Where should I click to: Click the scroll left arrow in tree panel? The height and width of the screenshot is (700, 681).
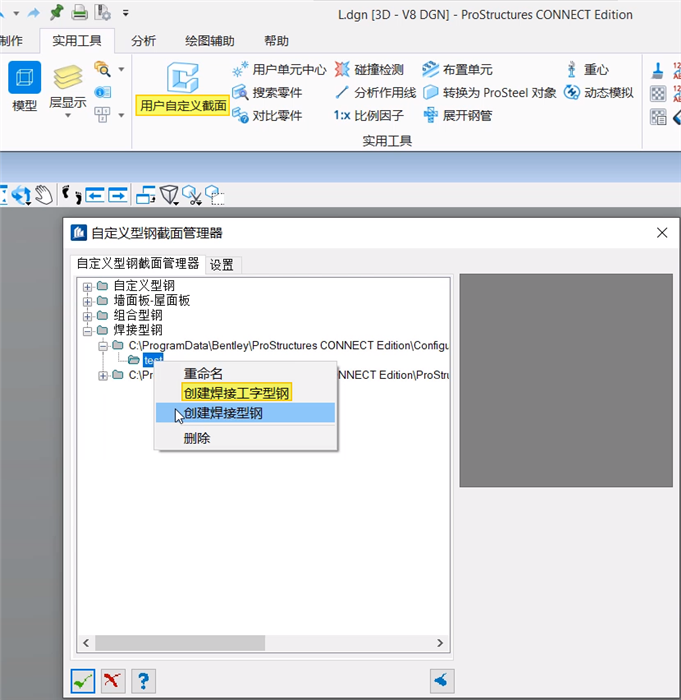[86, 643]
